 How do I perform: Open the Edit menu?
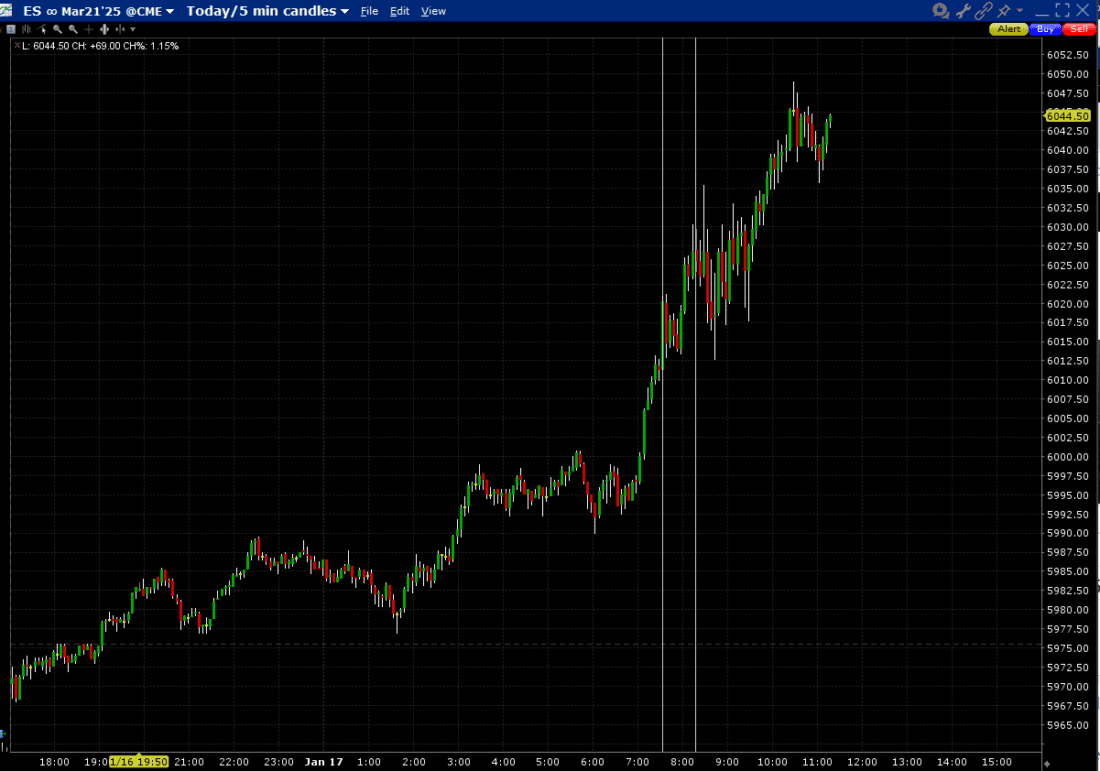pyautogui.click(x=400, y=11)
